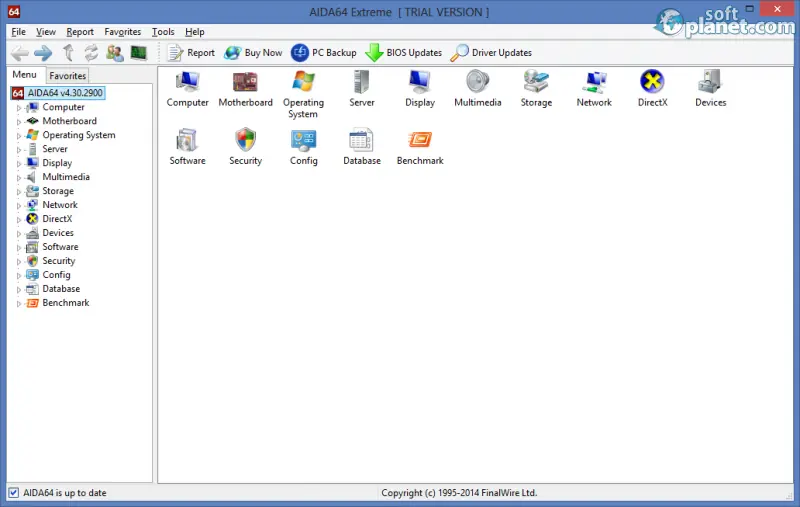
Task: Toggle the AIDA64 is up to date checkbox
Action: [x=14, y=493]
